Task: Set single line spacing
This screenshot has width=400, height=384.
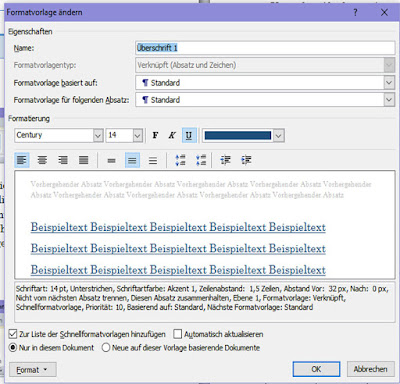Action: pos(112,160)
